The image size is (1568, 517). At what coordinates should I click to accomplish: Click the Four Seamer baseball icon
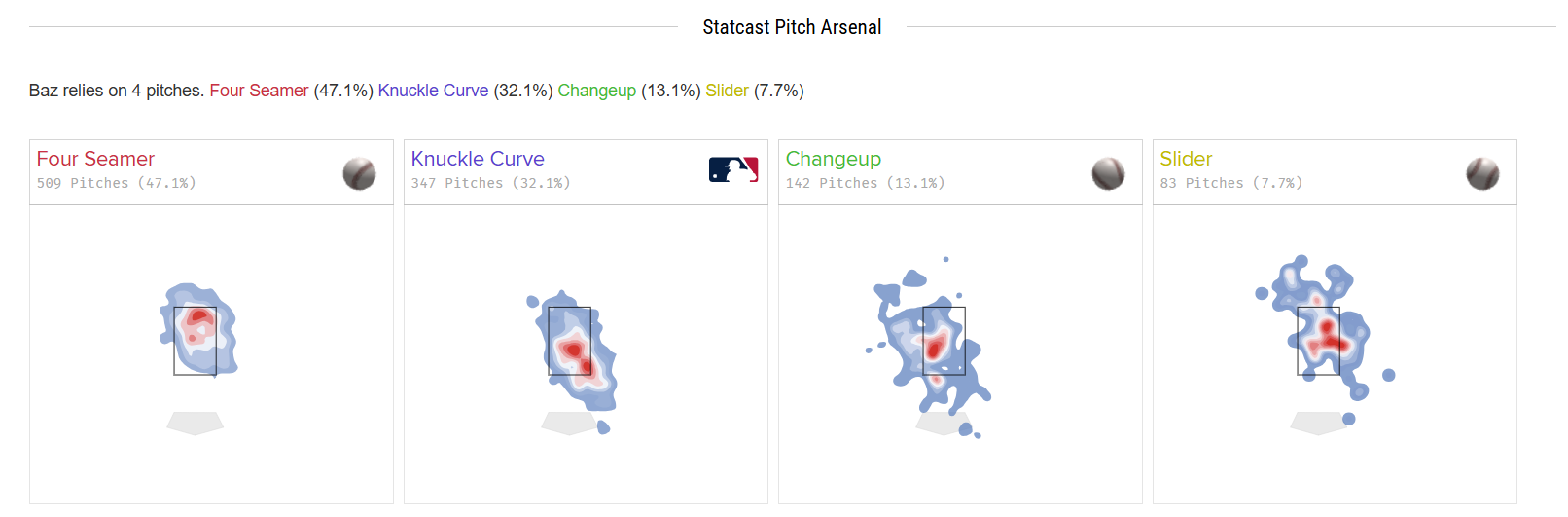pos(359,173)
